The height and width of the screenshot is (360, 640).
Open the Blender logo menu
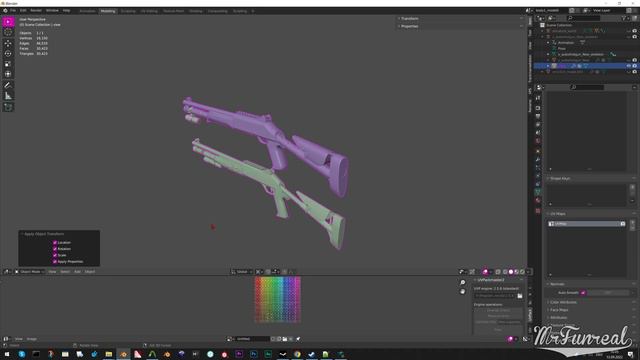[x=5, y=11]
